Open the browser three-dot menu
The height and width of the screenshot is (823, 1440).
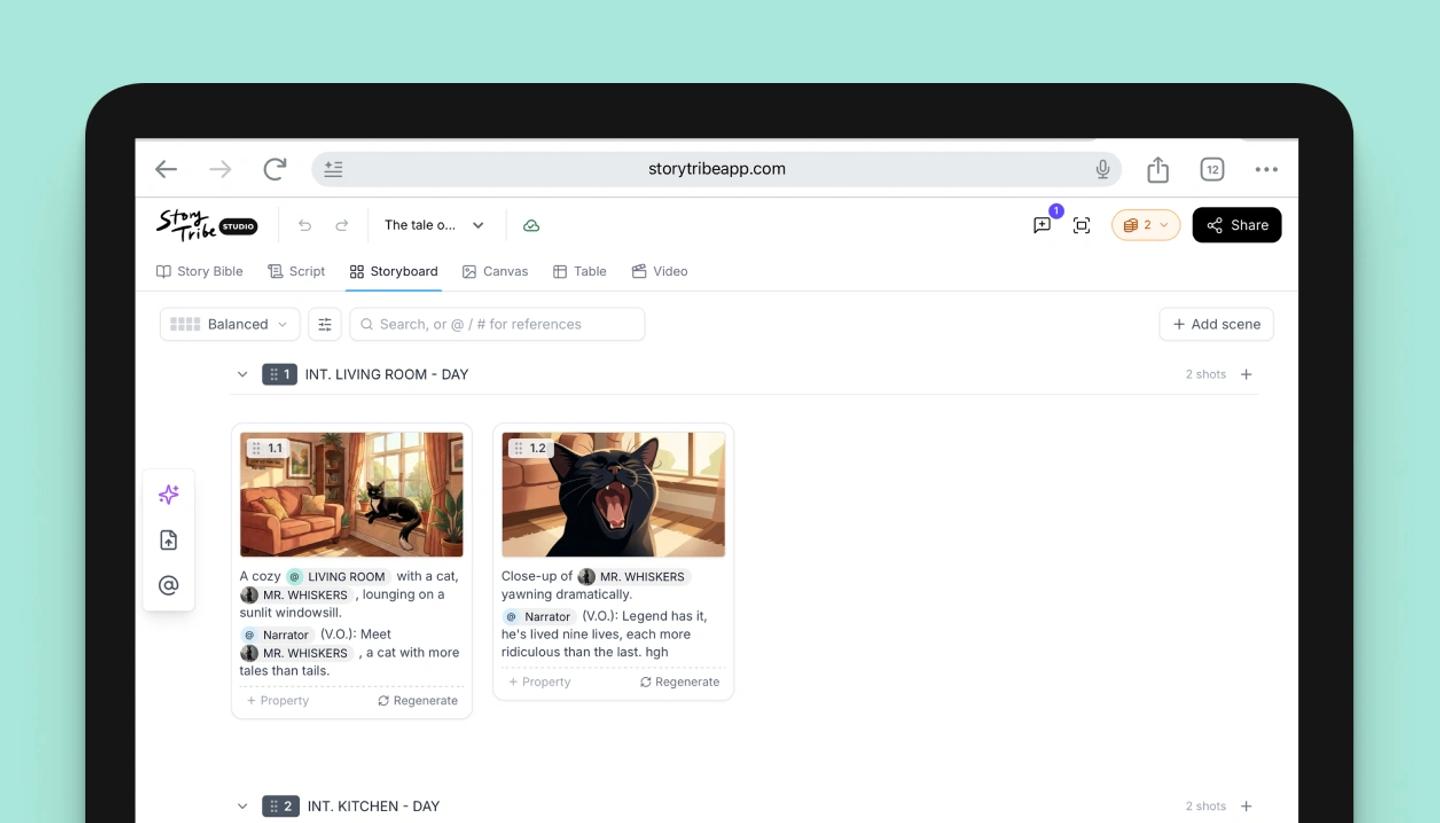coord(1266,169)
